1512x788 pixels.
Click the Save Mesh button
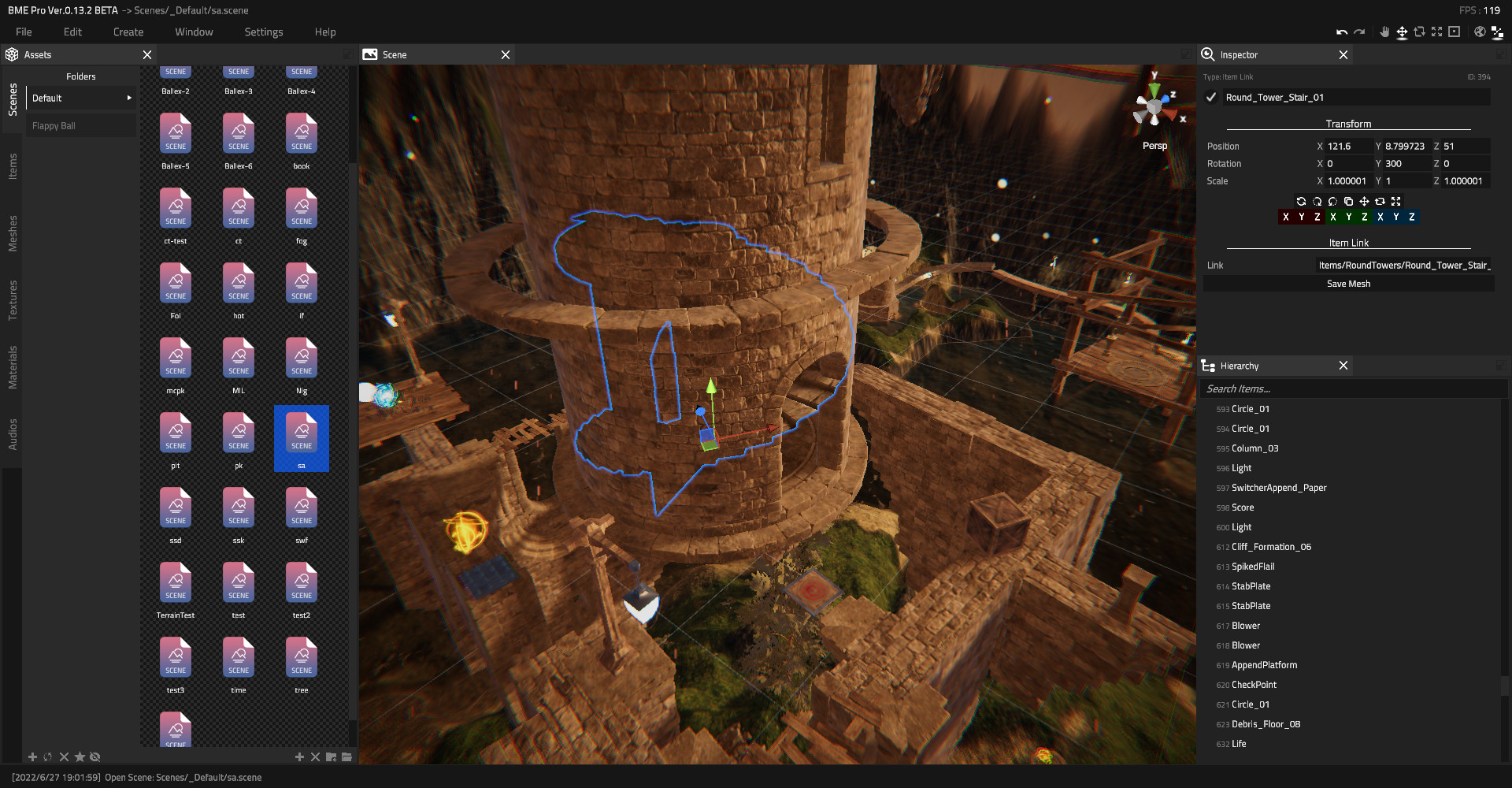pos(1348,284)
